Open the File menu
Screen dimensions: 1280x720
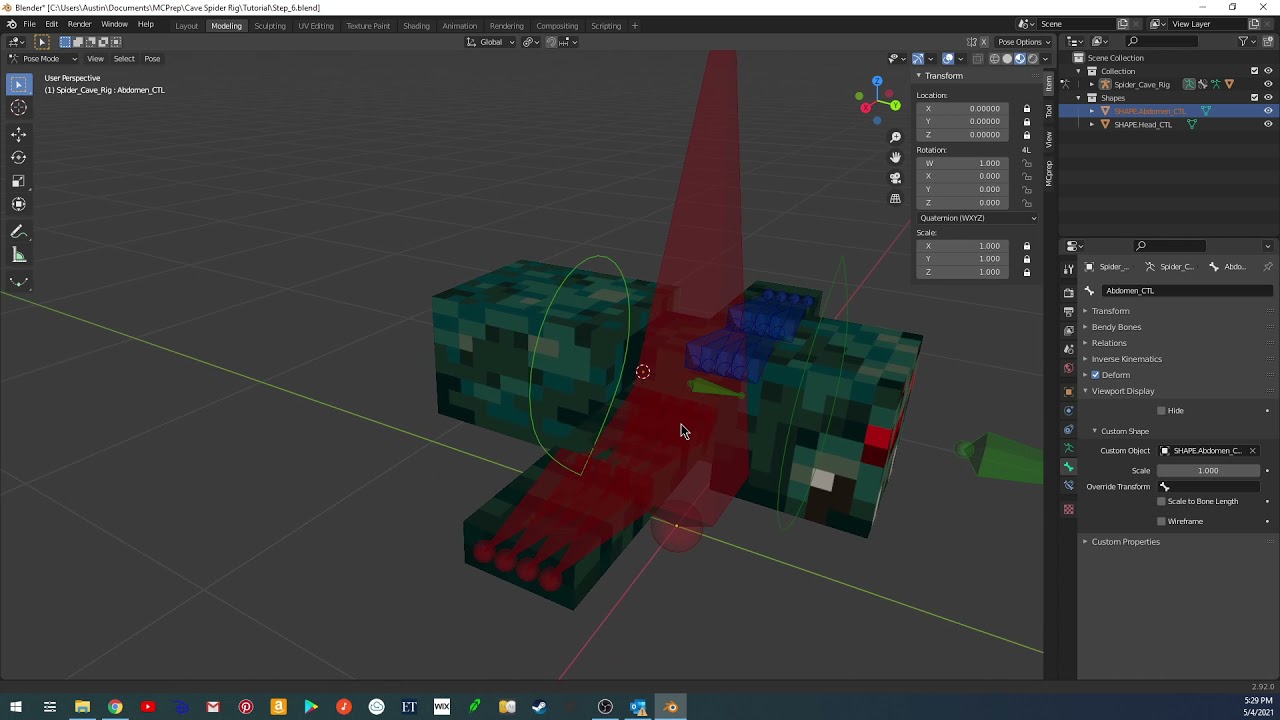pyautogui.click(x=30, y=24)
